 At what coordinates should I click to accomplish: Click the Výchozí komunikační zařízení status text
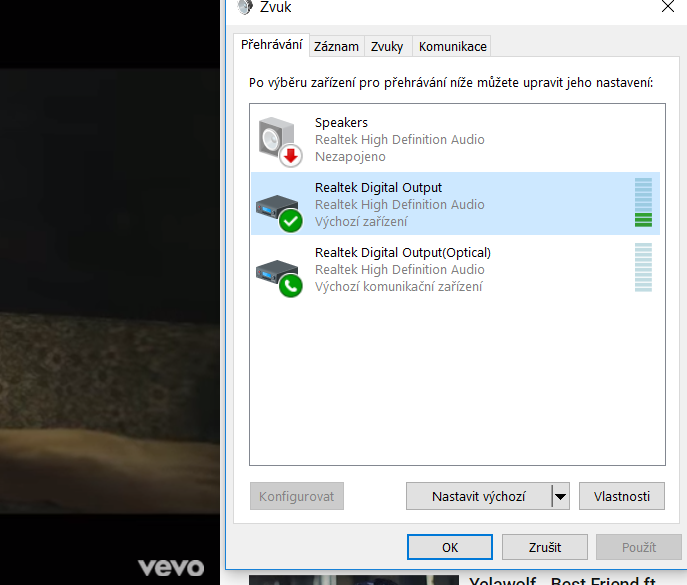click(399, 287)
